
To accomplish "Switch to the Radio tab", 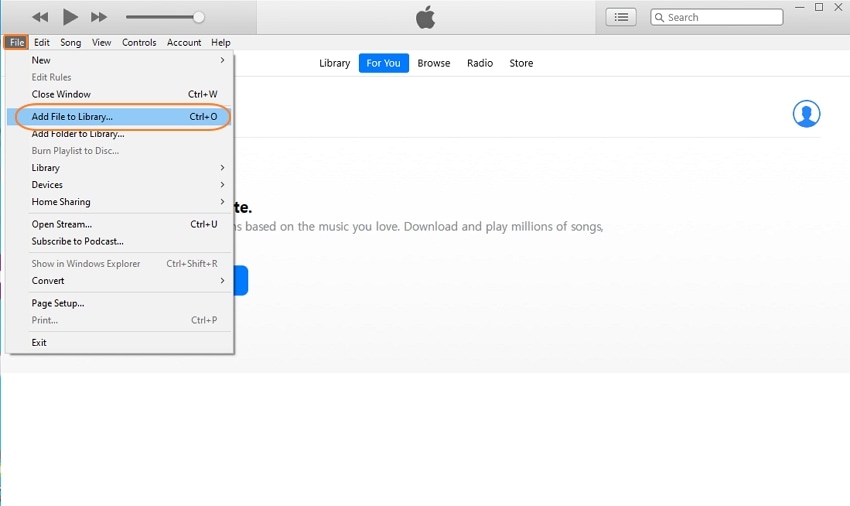I will [480, 63].
